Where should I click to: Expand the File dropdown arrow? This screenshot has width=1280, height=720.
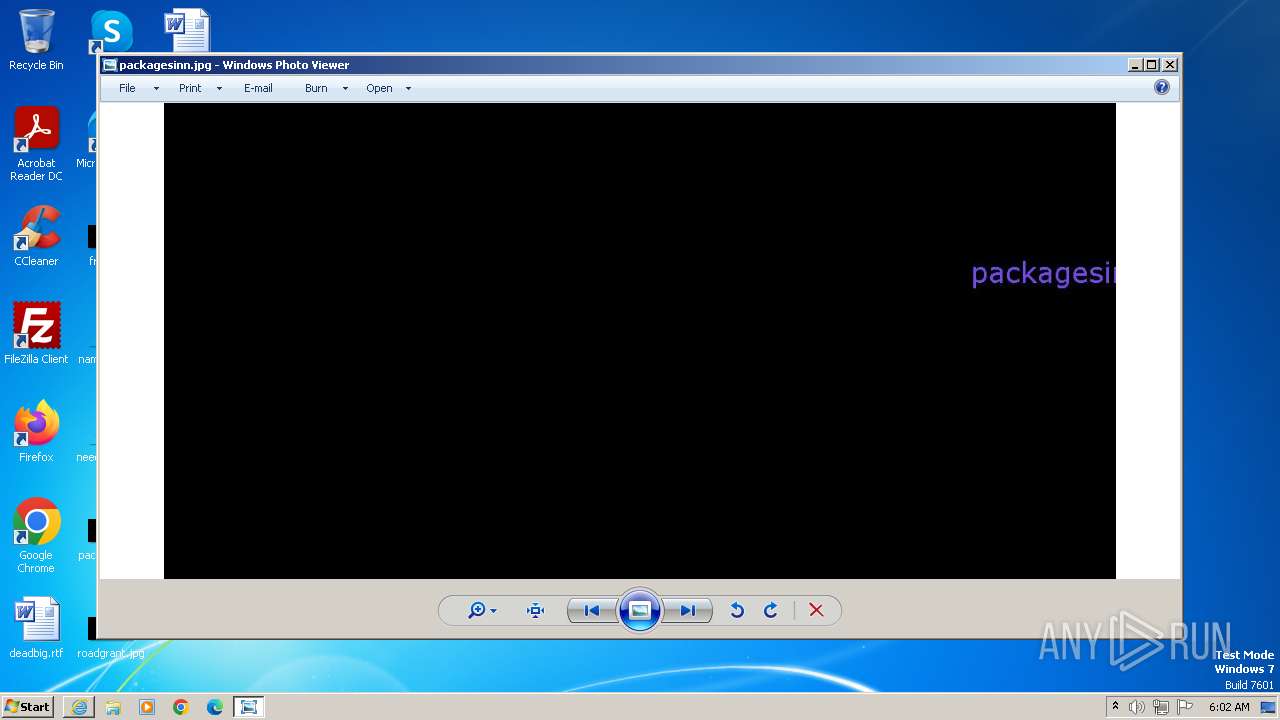[x=156, y=89]
